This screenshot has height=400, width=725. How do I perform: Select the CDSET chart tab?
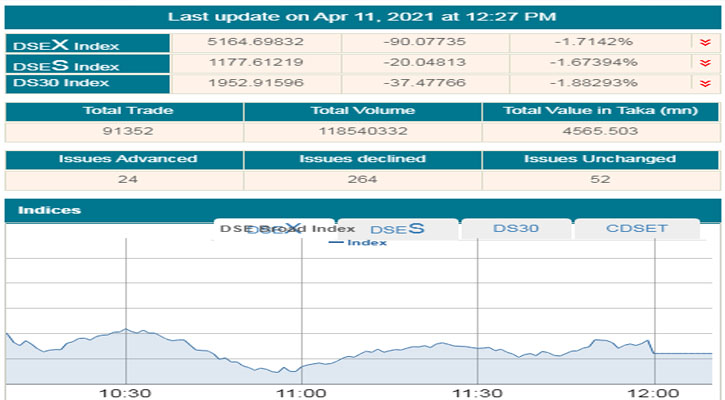pos(636,229)
